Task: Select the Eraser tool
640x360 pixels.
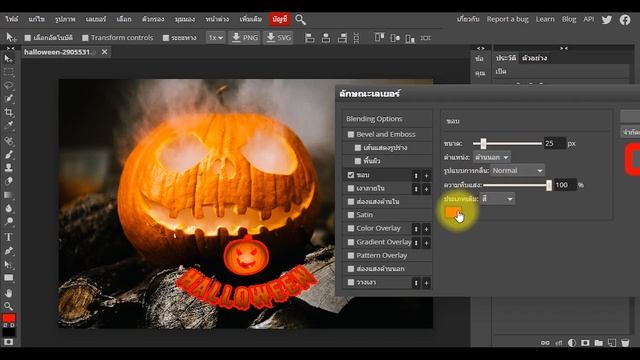Action: 8,181
